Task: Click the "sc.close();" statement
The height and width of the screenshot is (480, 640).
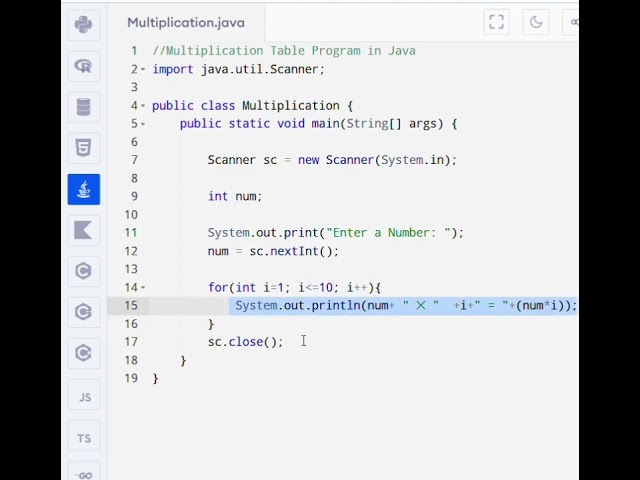Action: click(245, 342)
